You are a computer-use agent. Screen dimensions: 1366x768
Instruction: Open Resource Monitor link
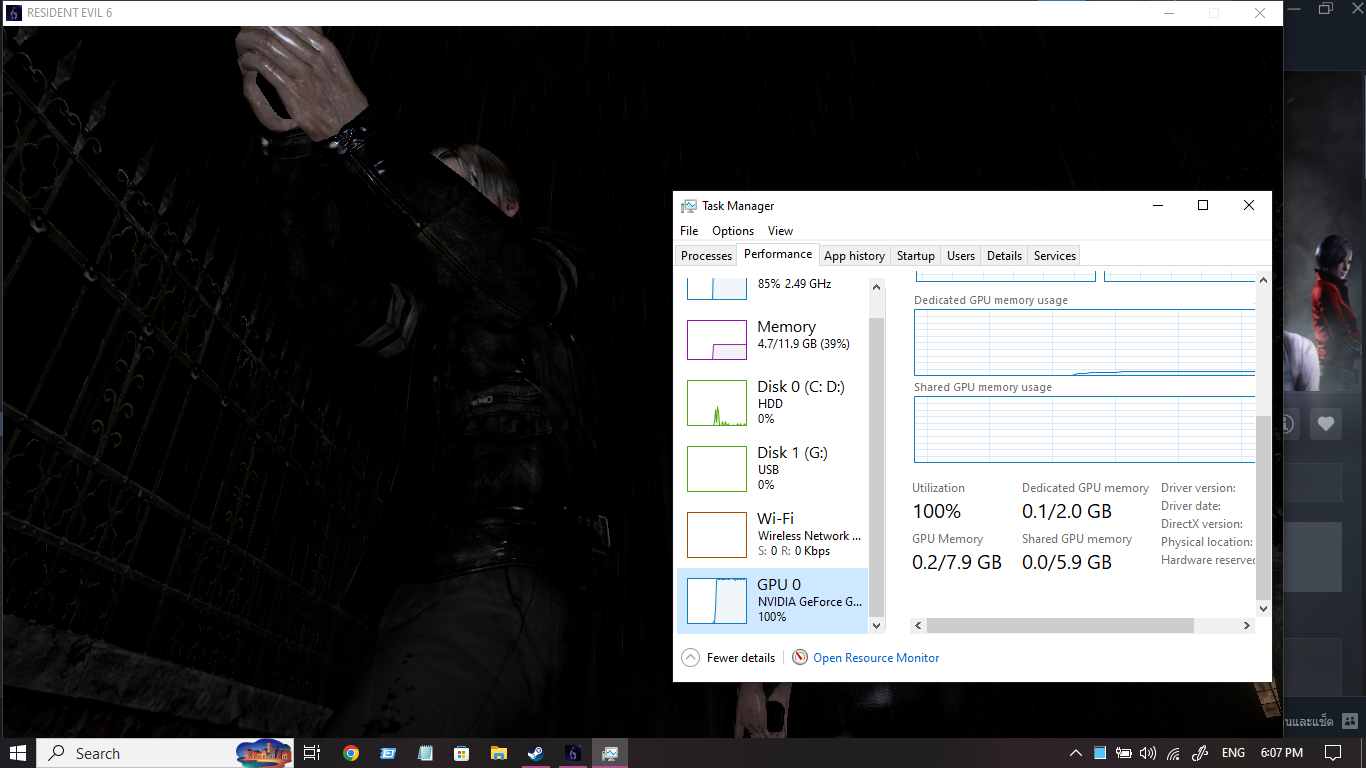tap(876, 657)
